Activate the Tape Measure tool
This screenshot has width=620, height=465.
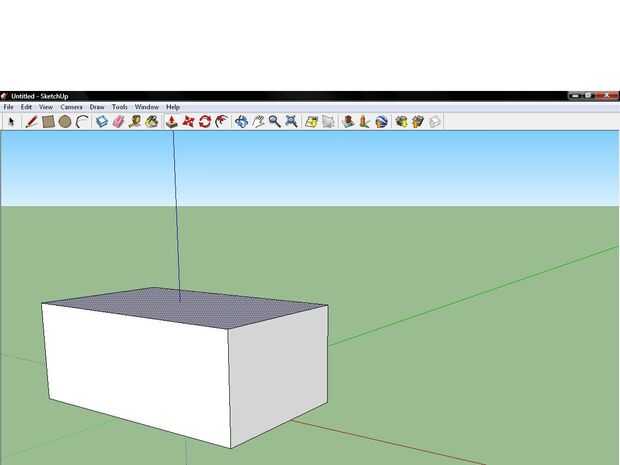tap(135, 121)
